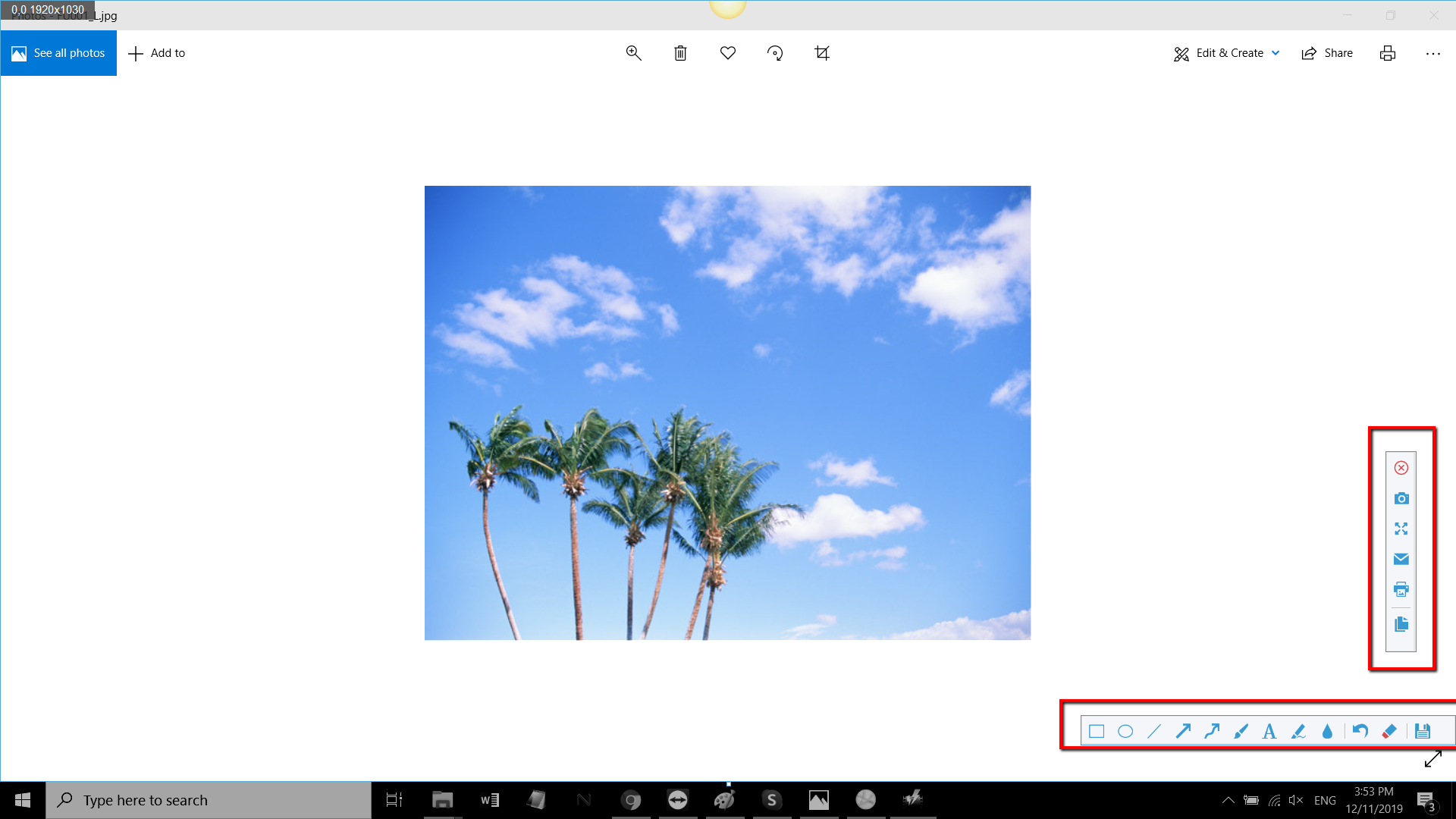Select the straight line tool
Screen dimensions: 1456x819
[x=1156, y=731]
